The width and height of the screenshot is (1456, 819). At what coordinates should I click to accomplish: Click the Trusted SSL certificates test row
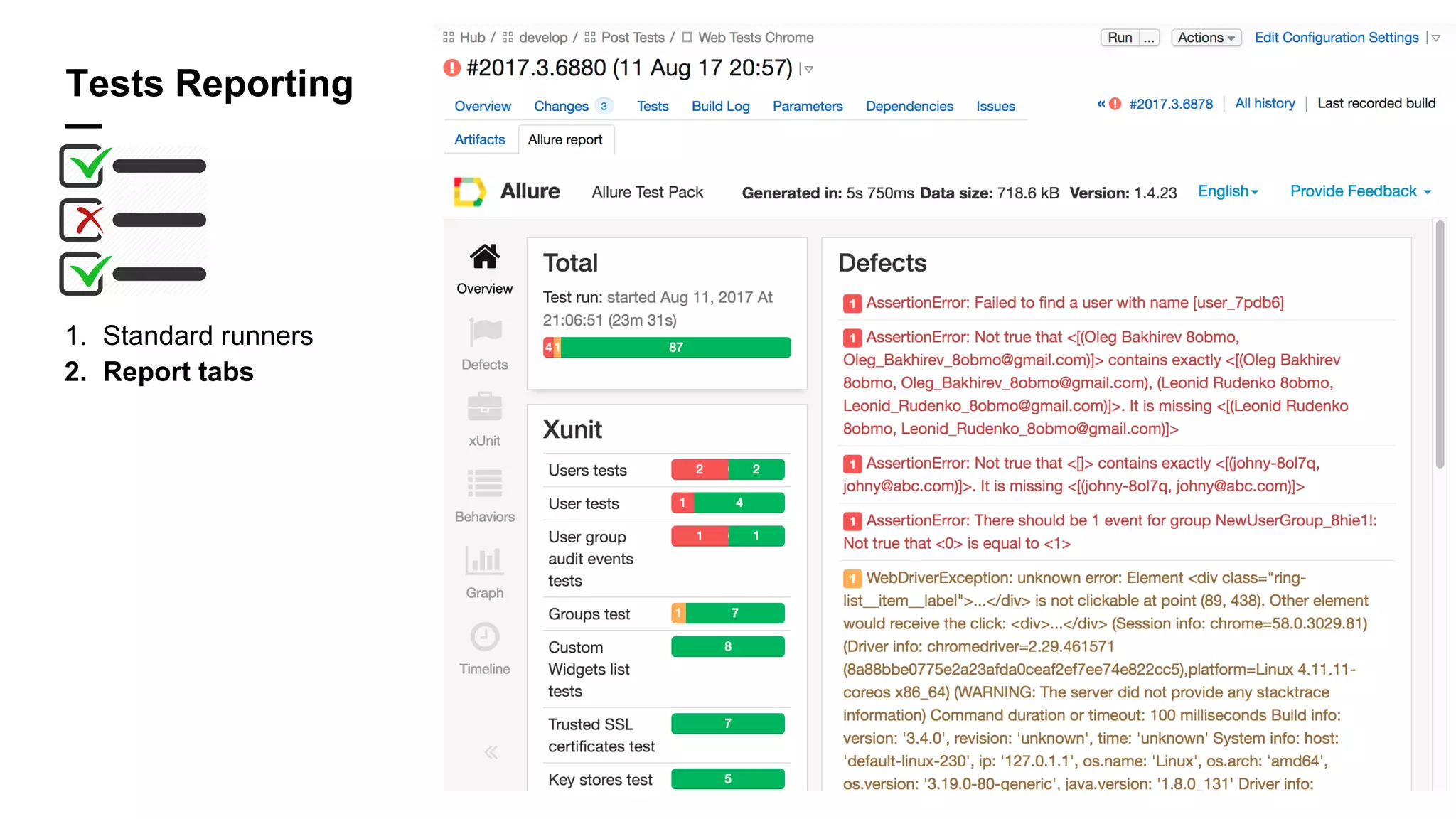[667, 735]
